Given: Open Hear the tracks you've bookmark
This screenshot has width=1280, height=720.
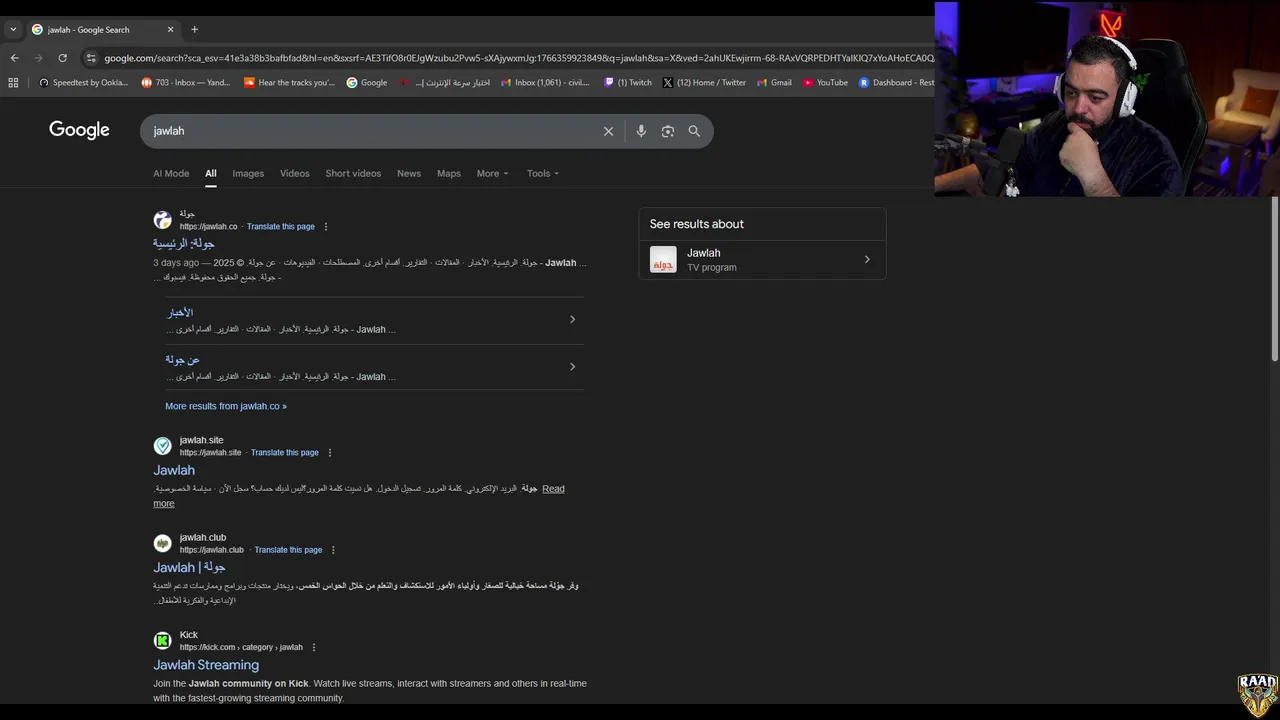Looking at the screenshot, I should point(290,83).
